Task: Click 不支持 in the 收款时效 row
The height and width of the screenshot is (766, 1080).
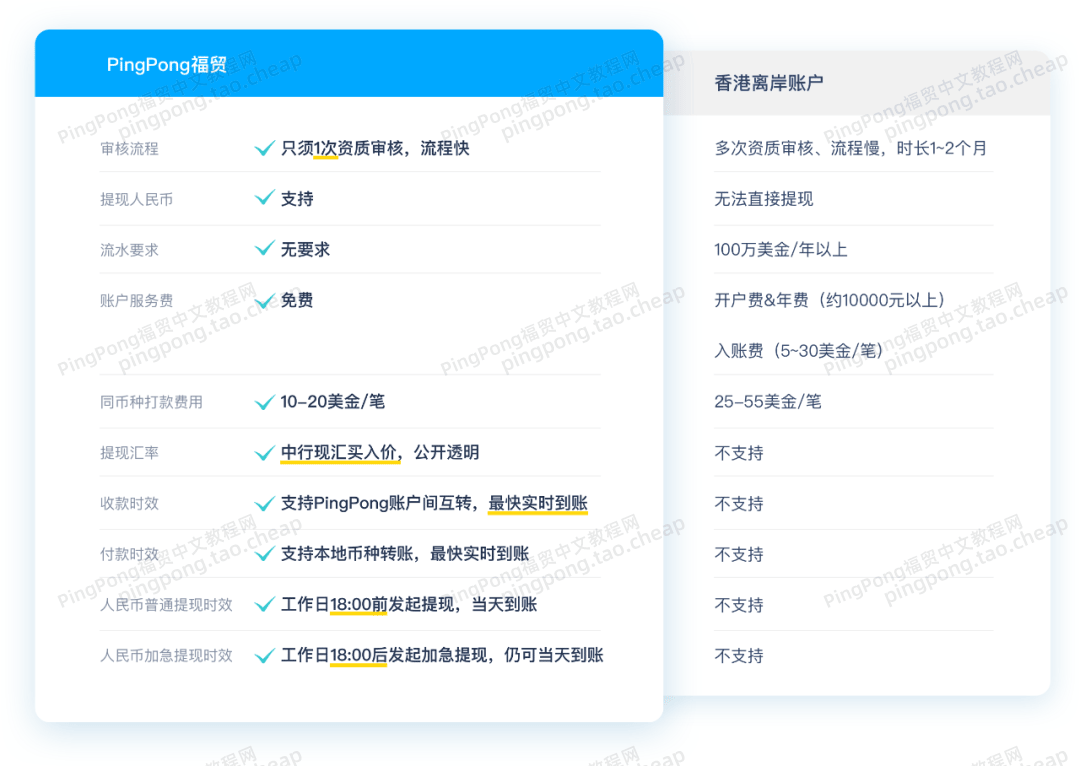Action: point(739,504)
